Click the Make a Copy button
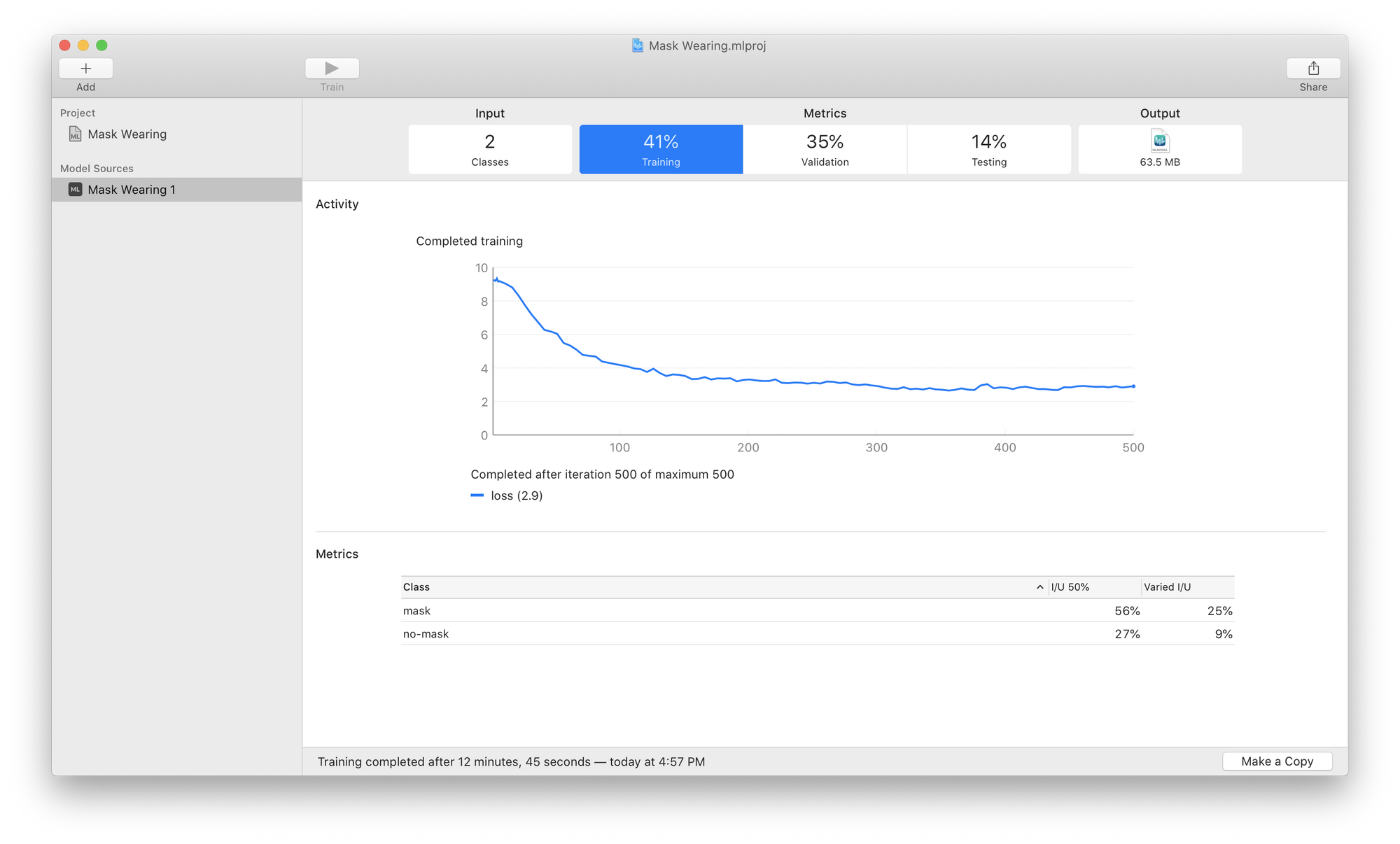Image resolution: width=1400 pixels, height=844 pixels. pyautogui.click(x=1277, y=761)
